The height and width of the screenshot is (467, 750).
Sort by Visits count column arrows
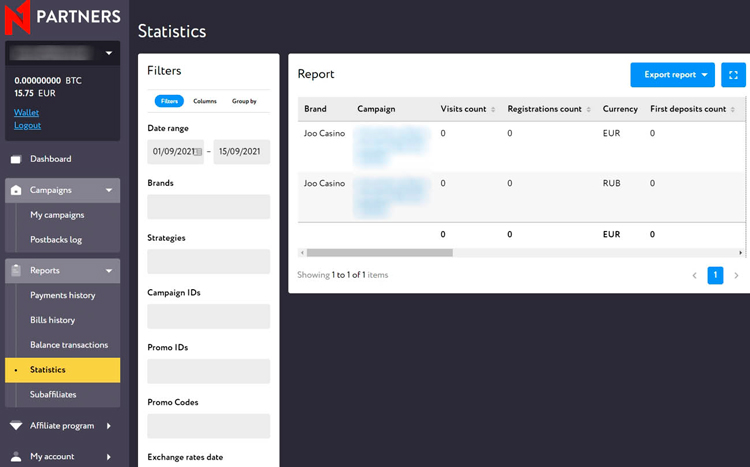493,109
